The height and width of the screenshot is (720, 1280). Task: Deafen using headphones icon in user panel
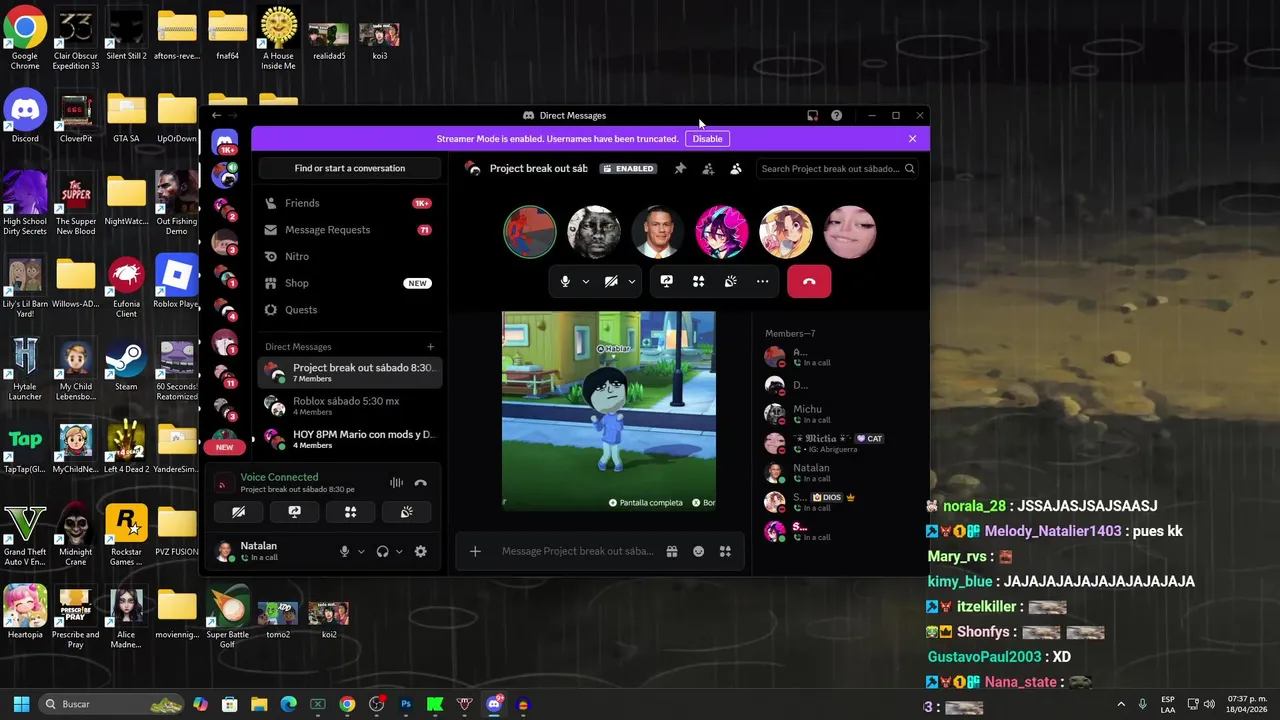pyautogui.click(x=382, y=551)
